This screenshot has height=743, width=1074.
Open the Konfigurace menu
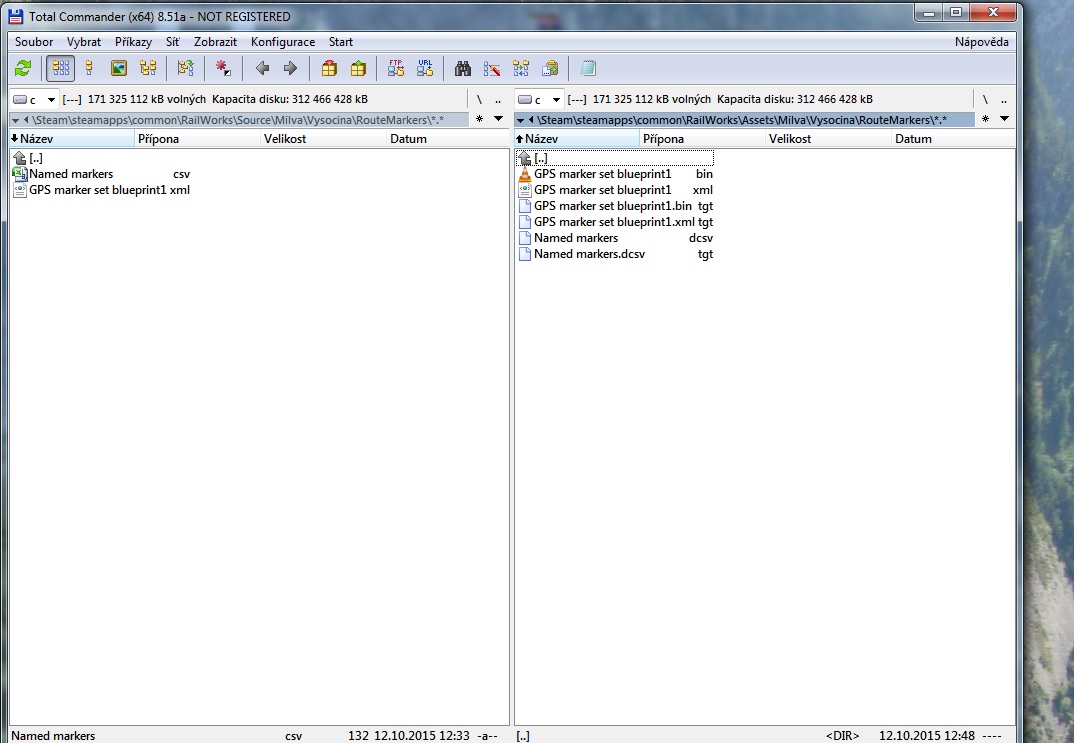(283, 42)
